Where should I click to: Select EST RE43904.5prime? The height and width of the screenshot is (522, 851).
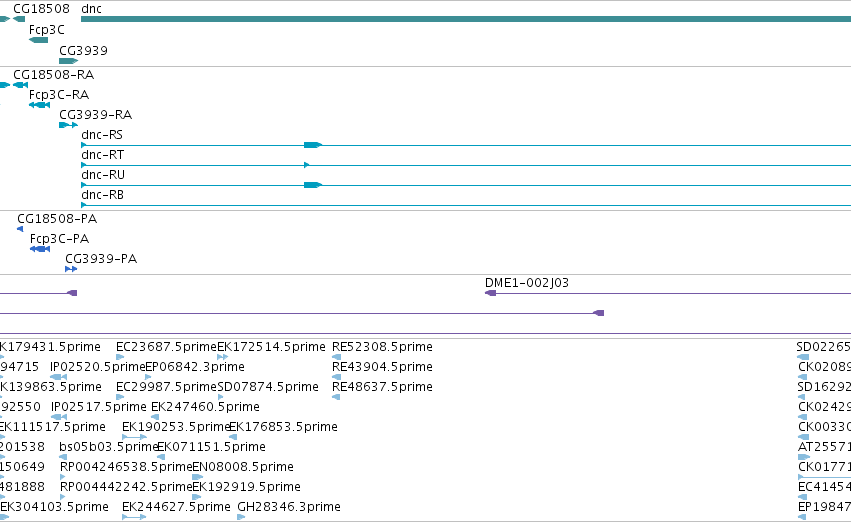click(383, 367)
